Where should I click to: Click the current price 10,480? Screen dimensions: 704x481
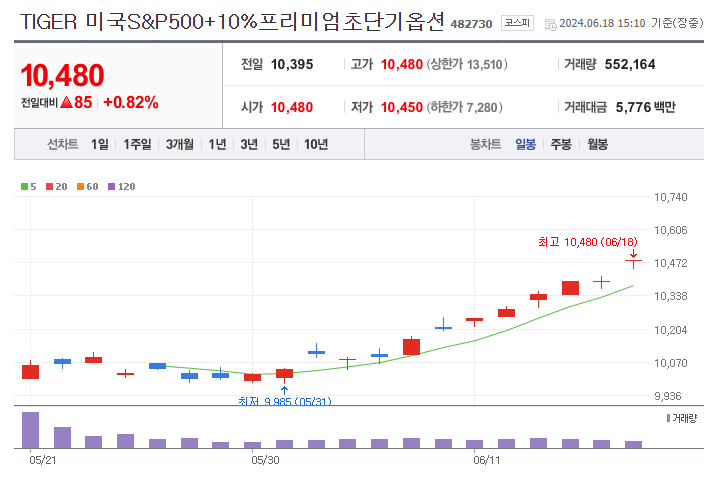point(62,75)
